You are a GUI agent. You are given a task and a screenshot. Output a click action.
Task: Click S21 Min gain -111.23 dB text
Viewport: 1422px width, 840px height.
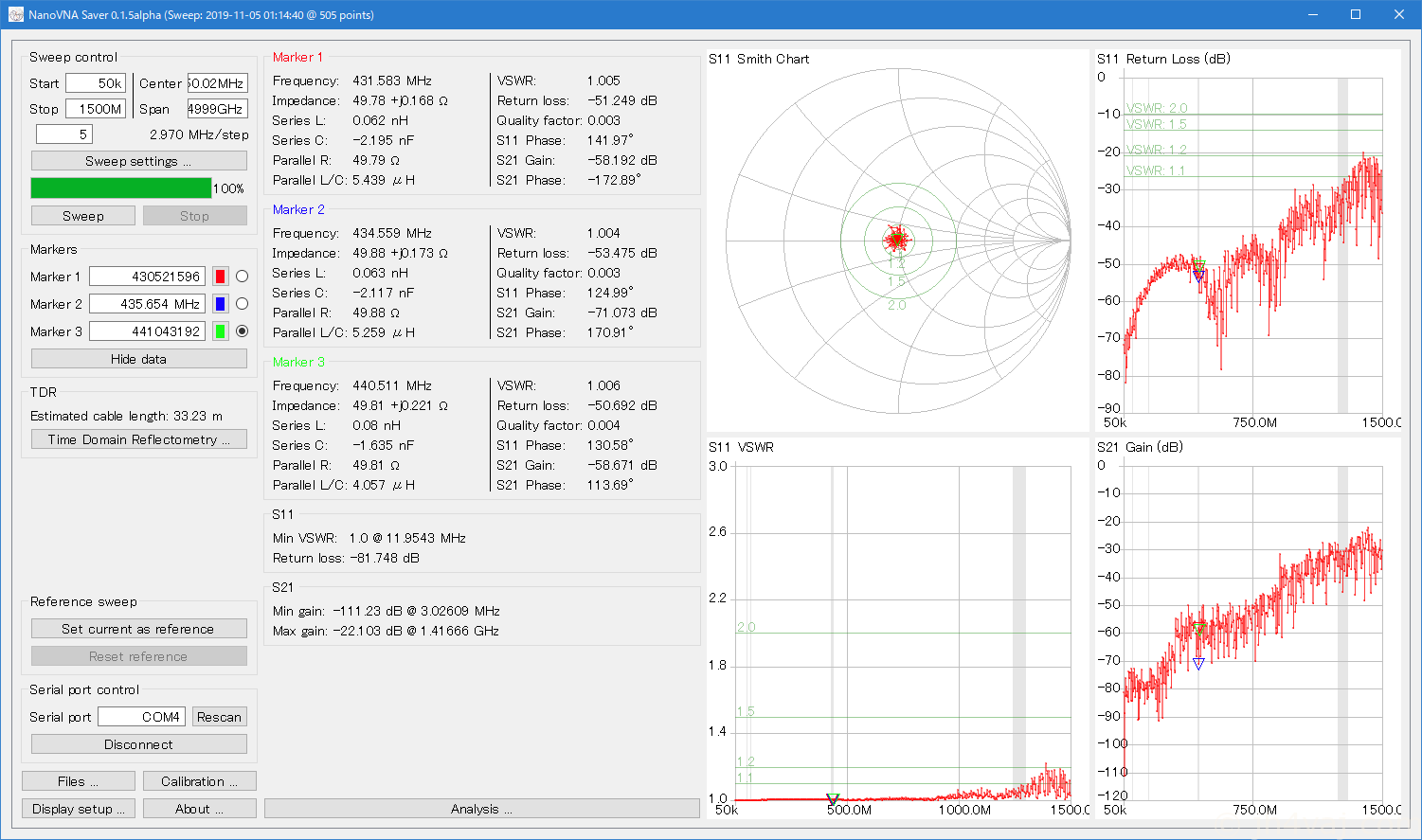(x=387, y=611)
